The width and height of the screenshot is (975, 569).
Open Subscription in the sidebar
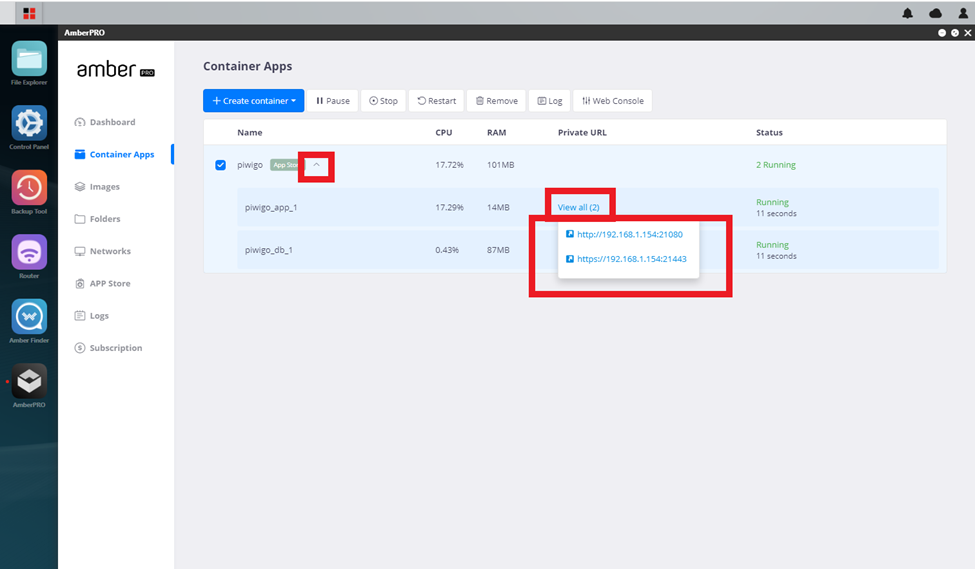(x=108, y=348)
